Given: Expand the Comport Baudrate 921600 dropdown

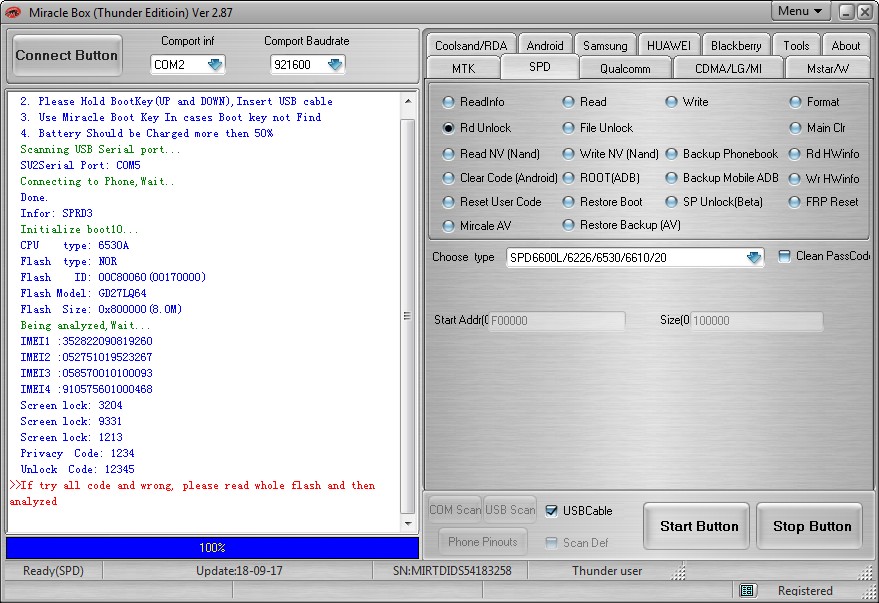Looking at the screenshot, I should point(335,65).
